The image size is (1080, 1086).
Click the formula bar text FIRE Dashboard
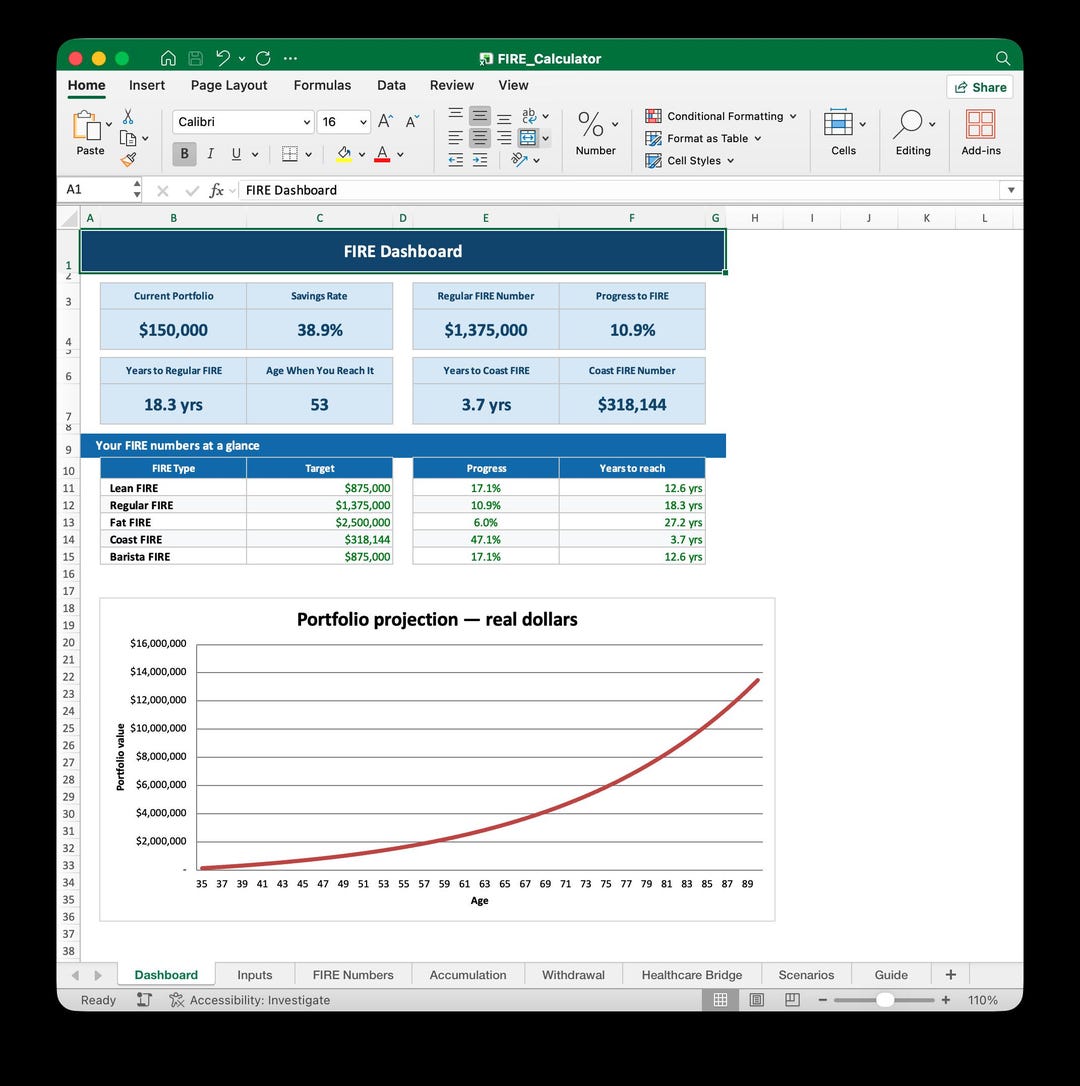click(x=291, y=190)
